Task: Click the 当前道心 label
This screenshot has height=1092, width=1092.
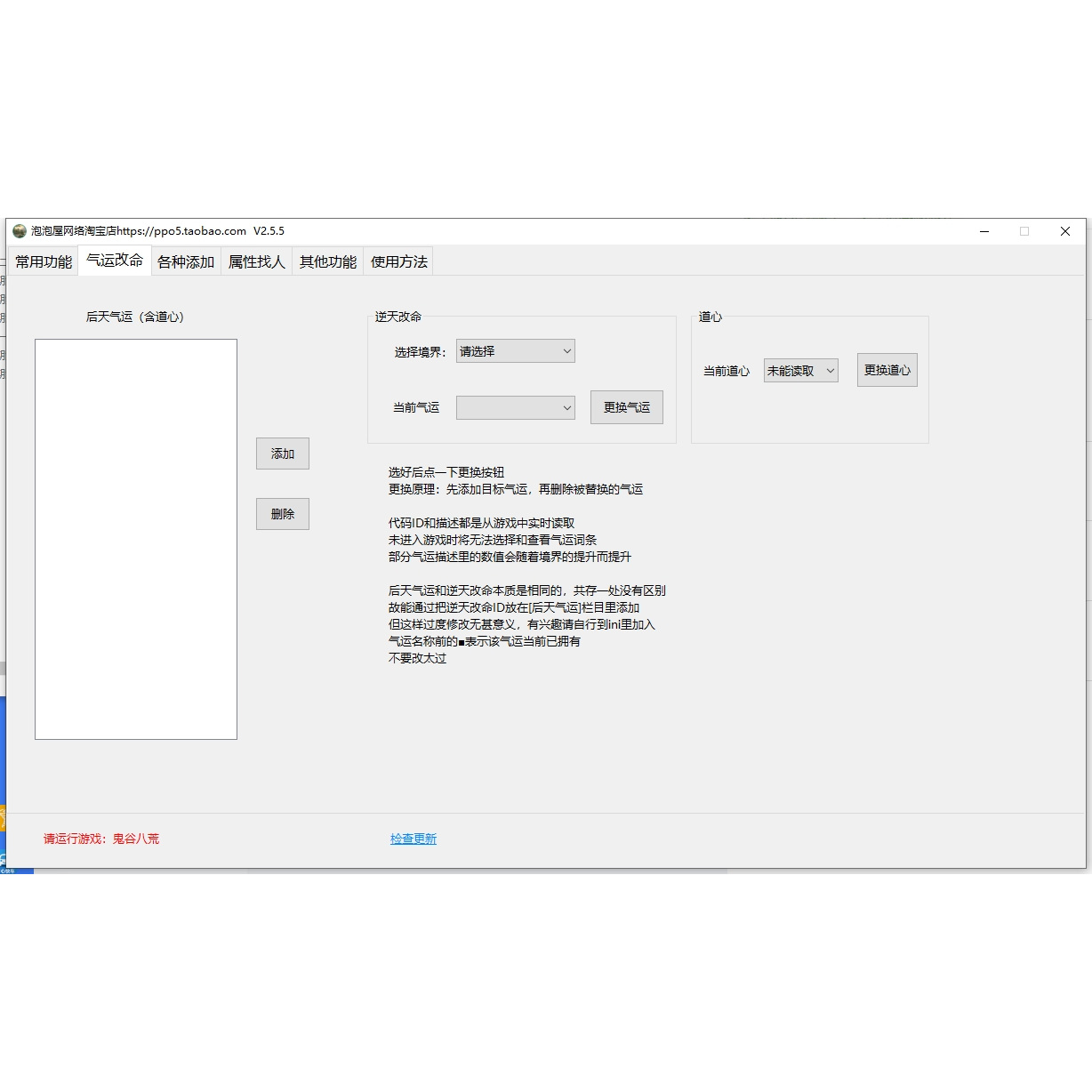Action: [727, 371]
